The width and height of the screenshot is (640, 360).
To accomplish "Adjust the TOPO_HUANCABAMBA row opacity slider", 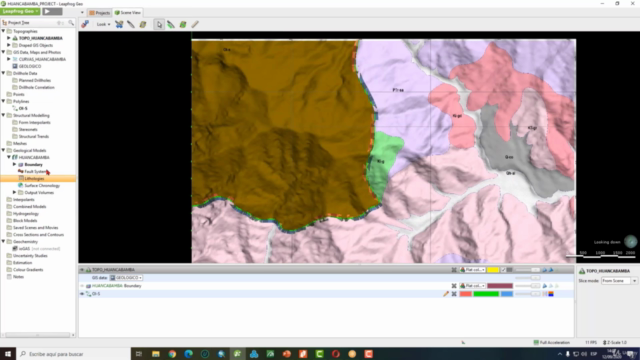I will [527, 270].
